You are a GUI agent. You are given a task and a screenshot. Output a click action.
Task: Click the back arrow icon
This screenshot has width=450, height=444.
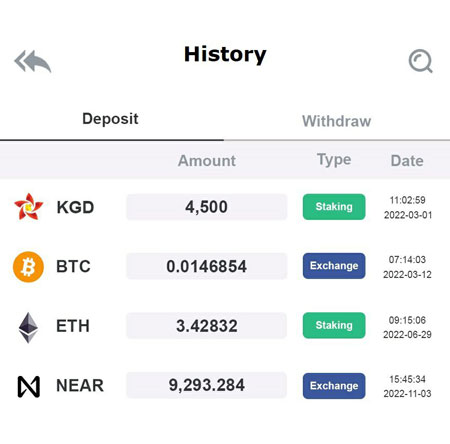pyautogui.click(x=33, y=61)
